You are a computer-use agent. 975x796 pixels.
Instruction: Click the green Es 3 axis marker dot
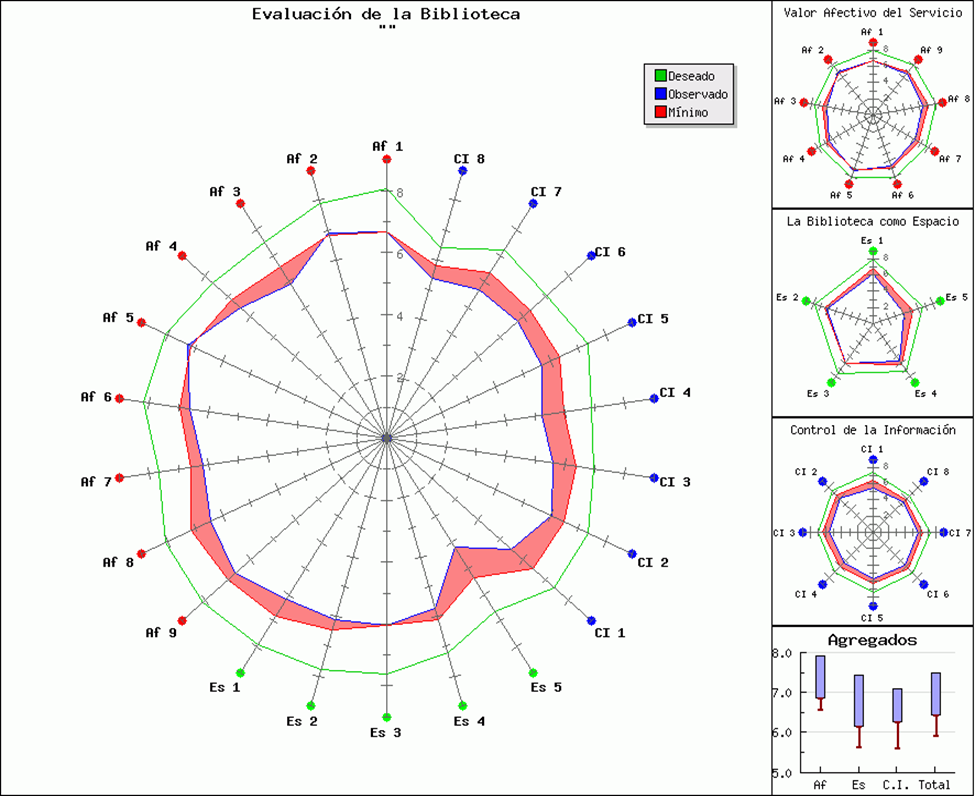pyautogui.click(x=387, y=717)
